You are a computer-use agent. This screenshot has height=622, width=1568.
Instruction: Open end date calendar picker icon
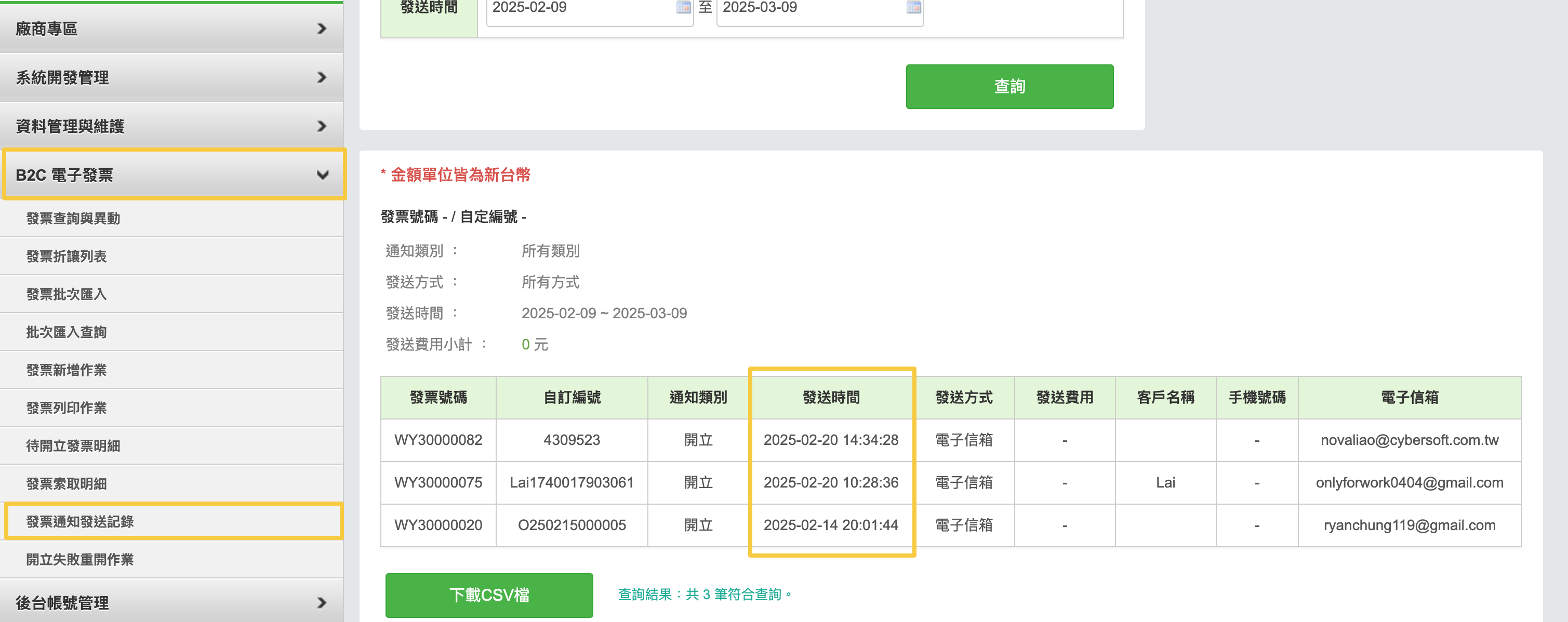pos(913,7)
